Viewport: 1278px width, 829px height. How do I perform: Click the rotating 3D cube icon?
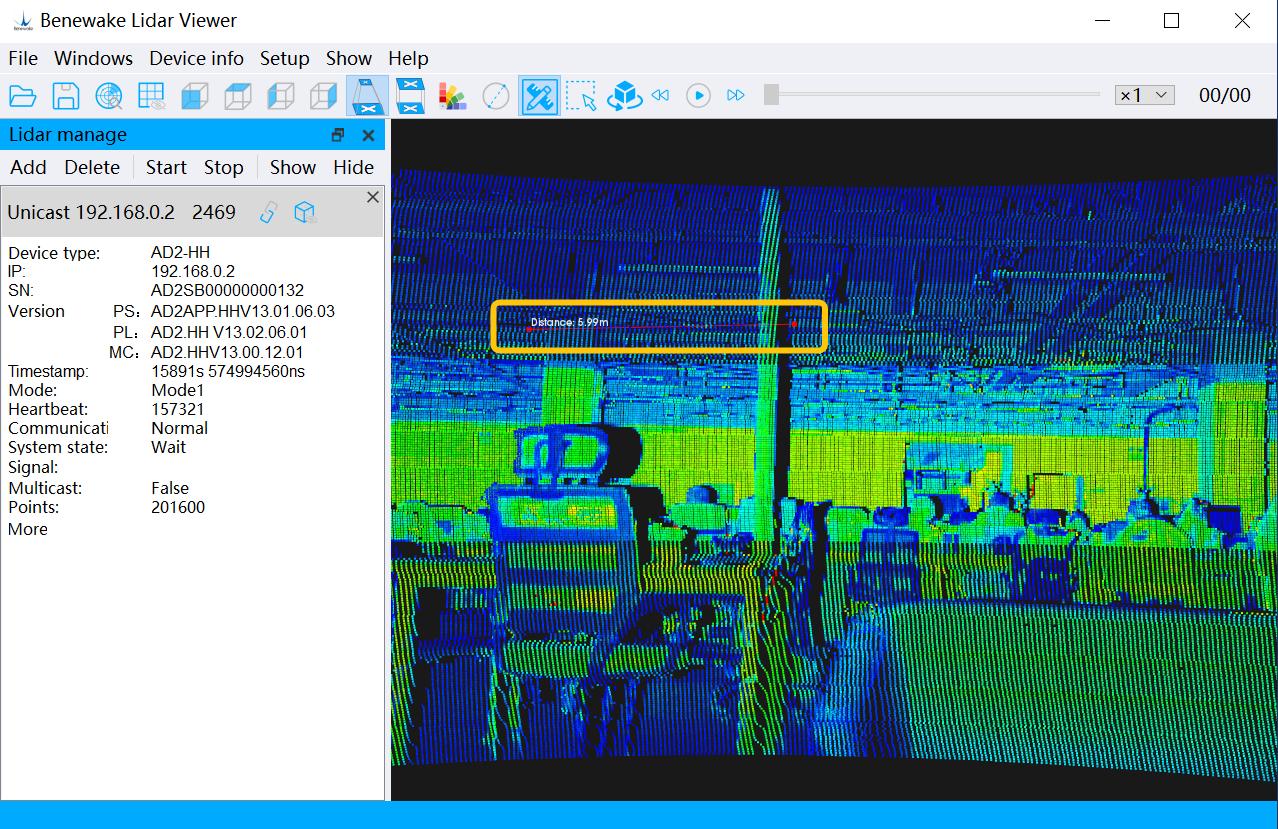[625, 96]
